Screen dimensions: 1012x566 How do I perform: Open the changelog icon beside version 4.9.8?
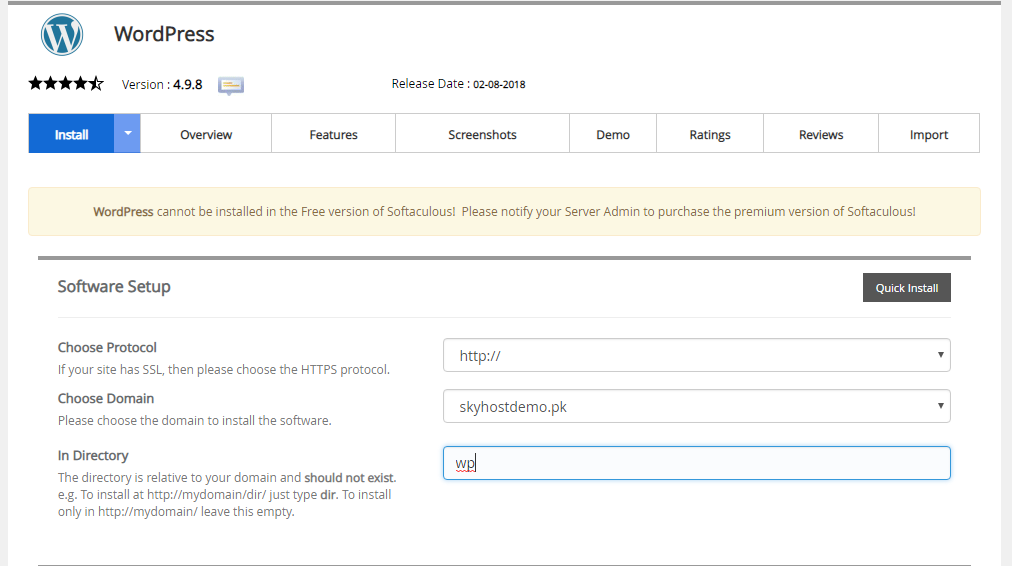[x=230, y=85]
